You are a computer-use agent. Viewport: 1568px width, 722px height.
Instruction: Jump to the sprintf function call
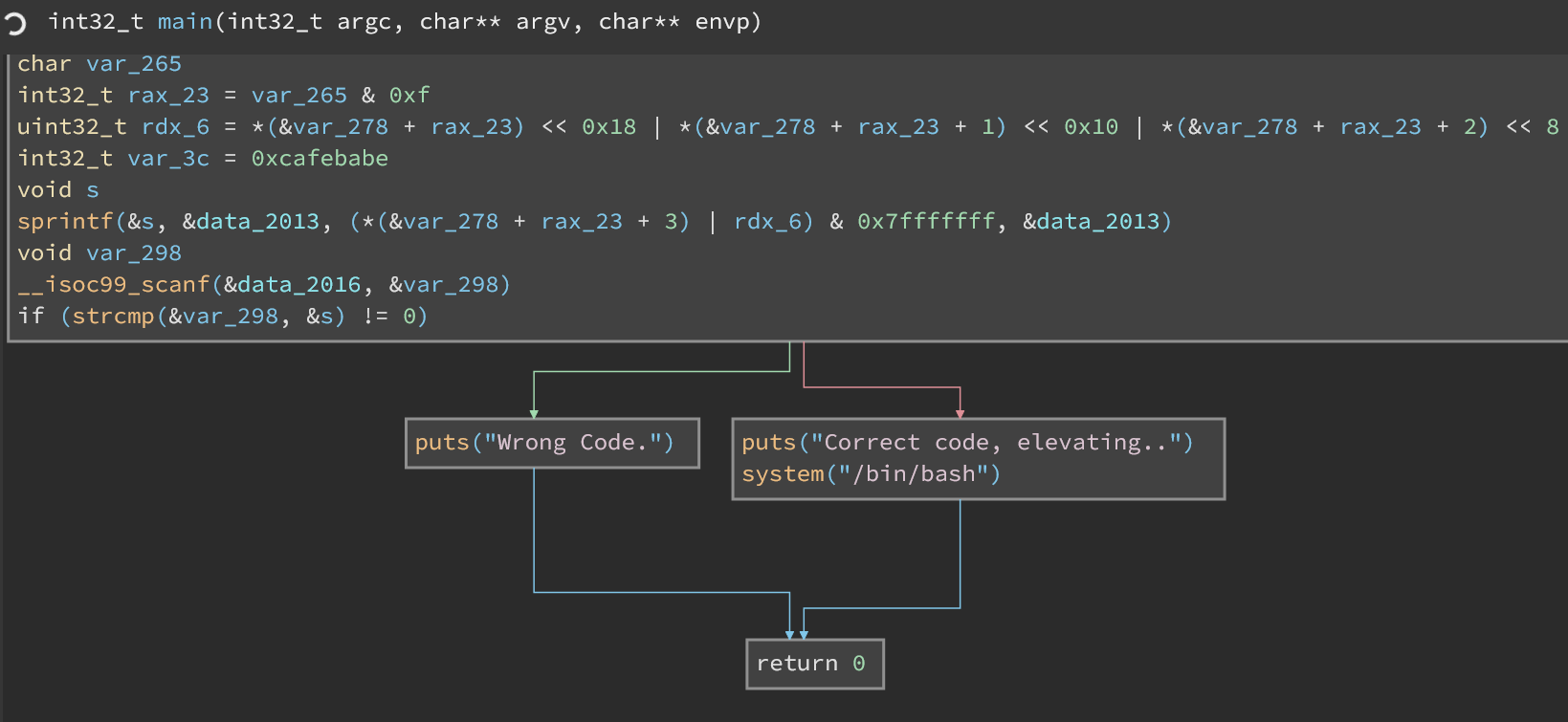tap(65, 222)
